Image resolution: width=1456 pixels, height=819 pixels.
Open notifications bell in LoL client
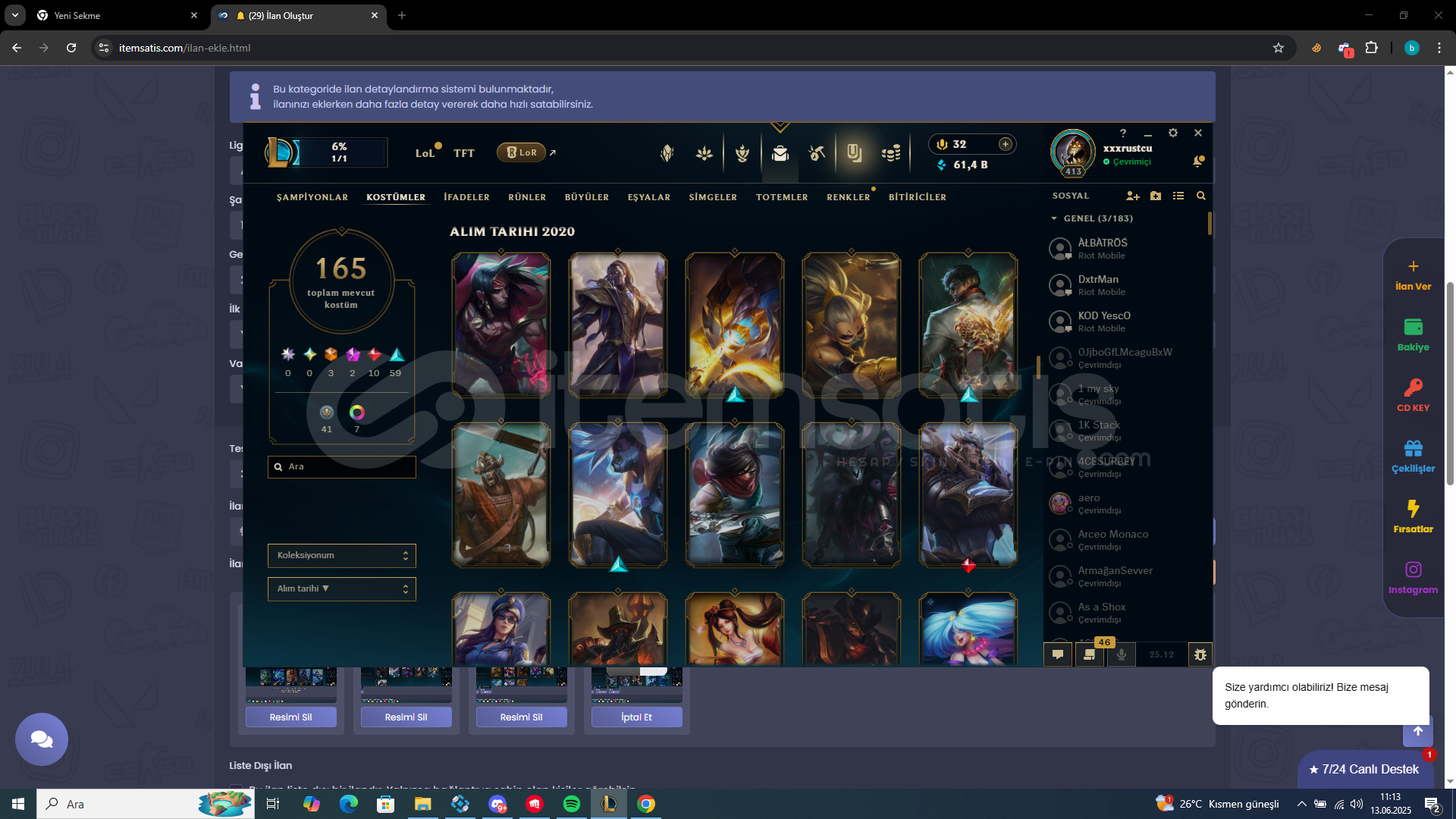coord(1198,161)
